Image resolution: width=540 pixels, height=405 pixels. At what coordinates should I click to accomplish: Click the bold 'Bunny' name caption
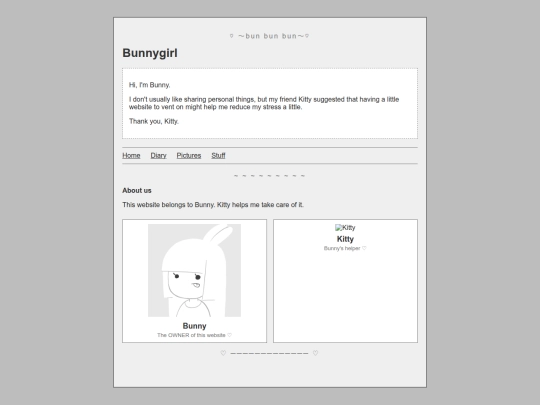point(195,326)
